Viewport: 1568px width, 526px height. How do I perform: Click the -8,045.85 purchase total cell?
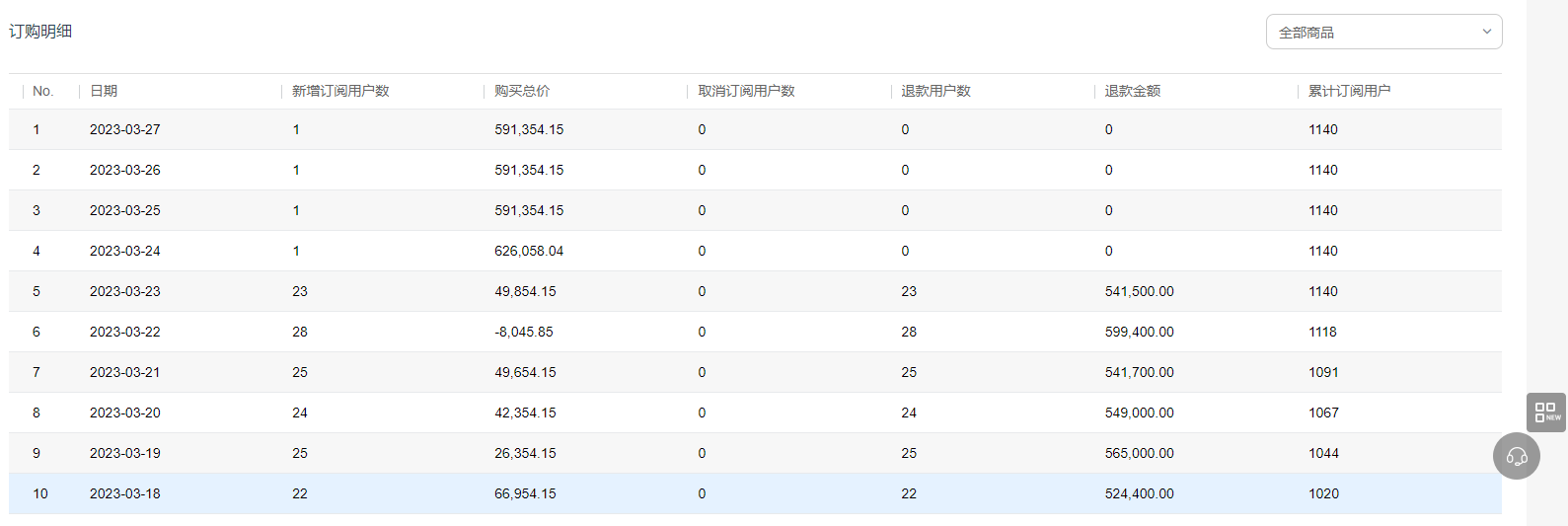tap(524, 332)
